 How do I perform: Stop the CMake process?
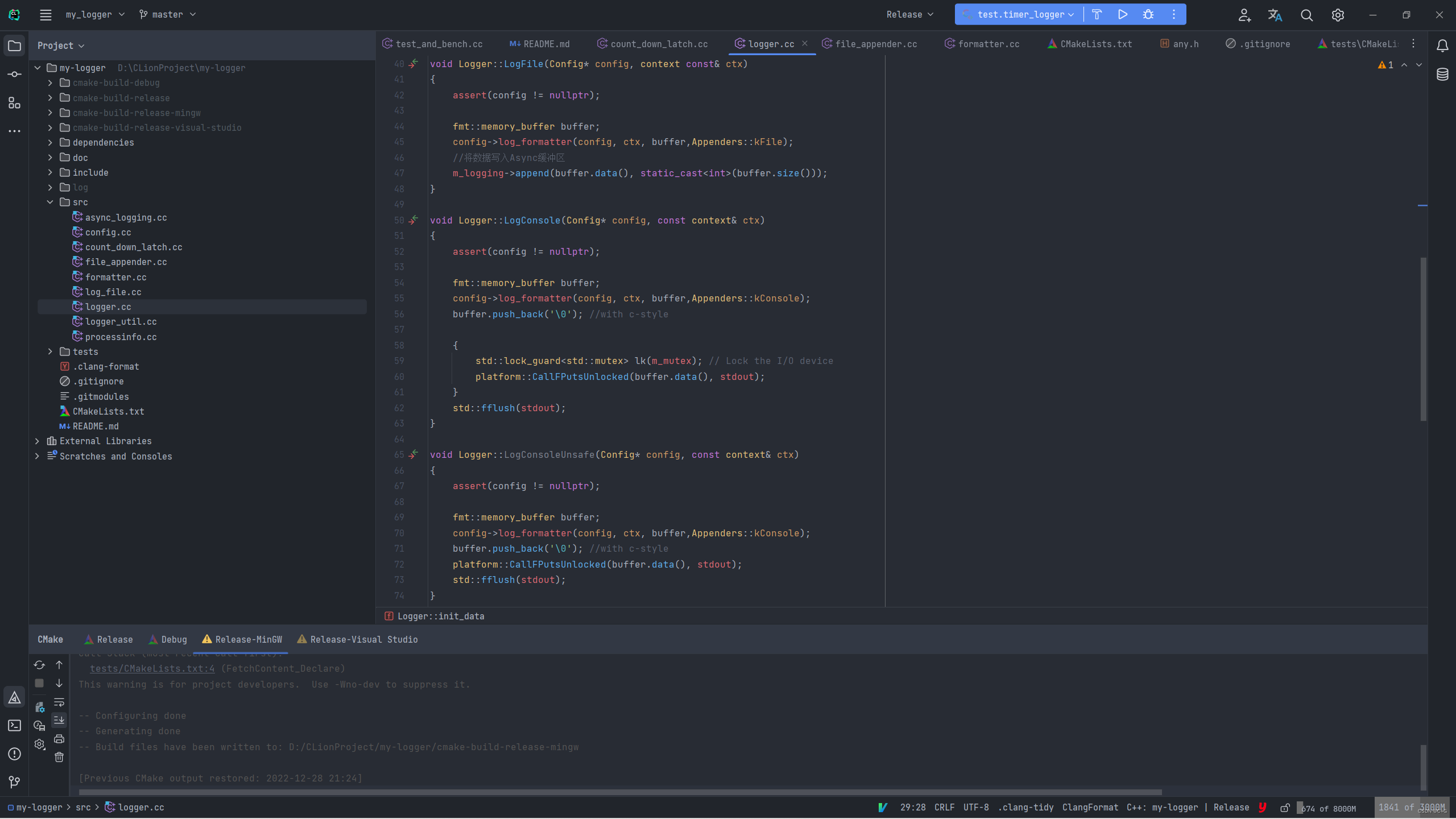point(39,683)
